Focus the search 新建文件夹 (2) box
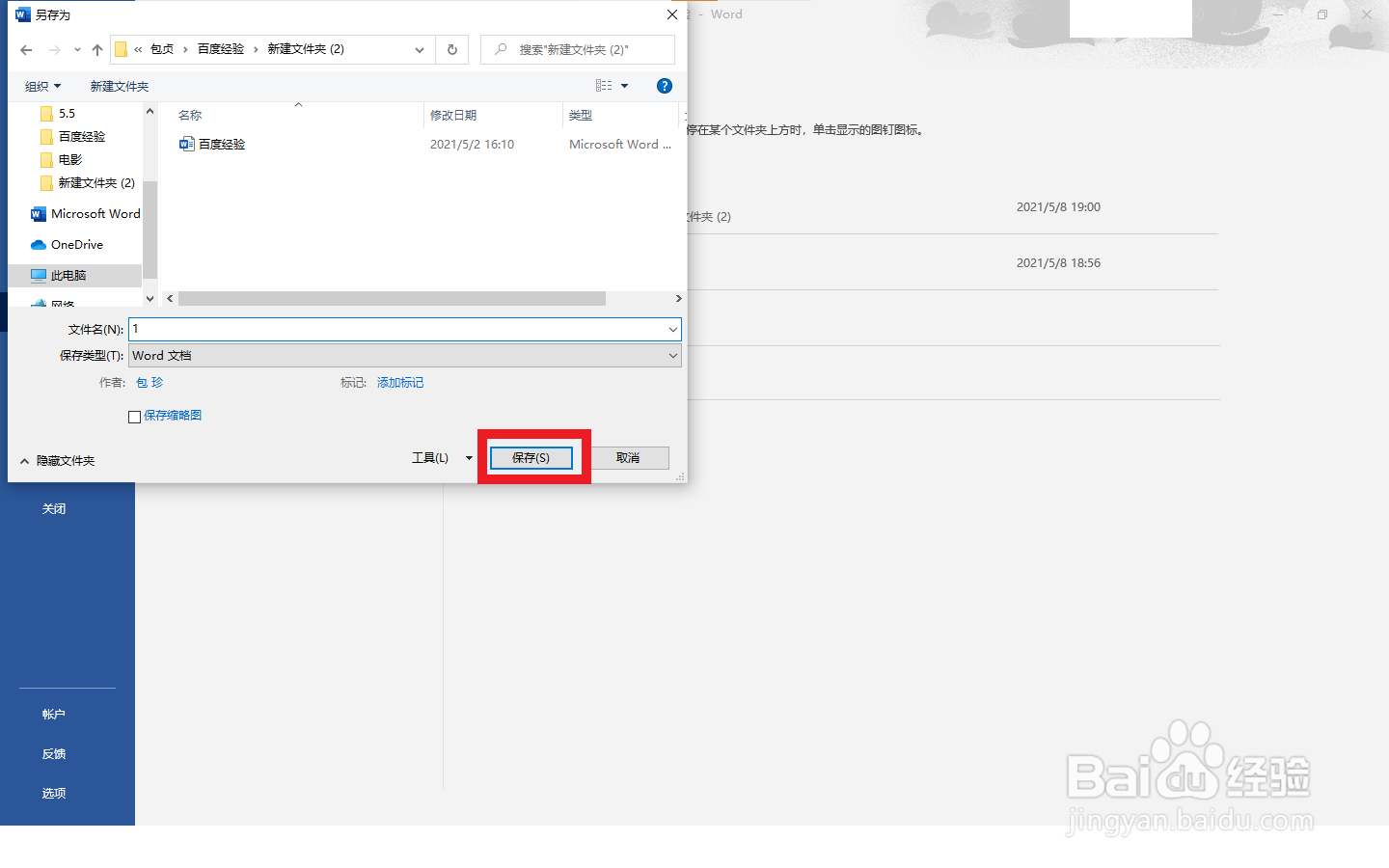The image size is (1389, 868). click(578, 50)
